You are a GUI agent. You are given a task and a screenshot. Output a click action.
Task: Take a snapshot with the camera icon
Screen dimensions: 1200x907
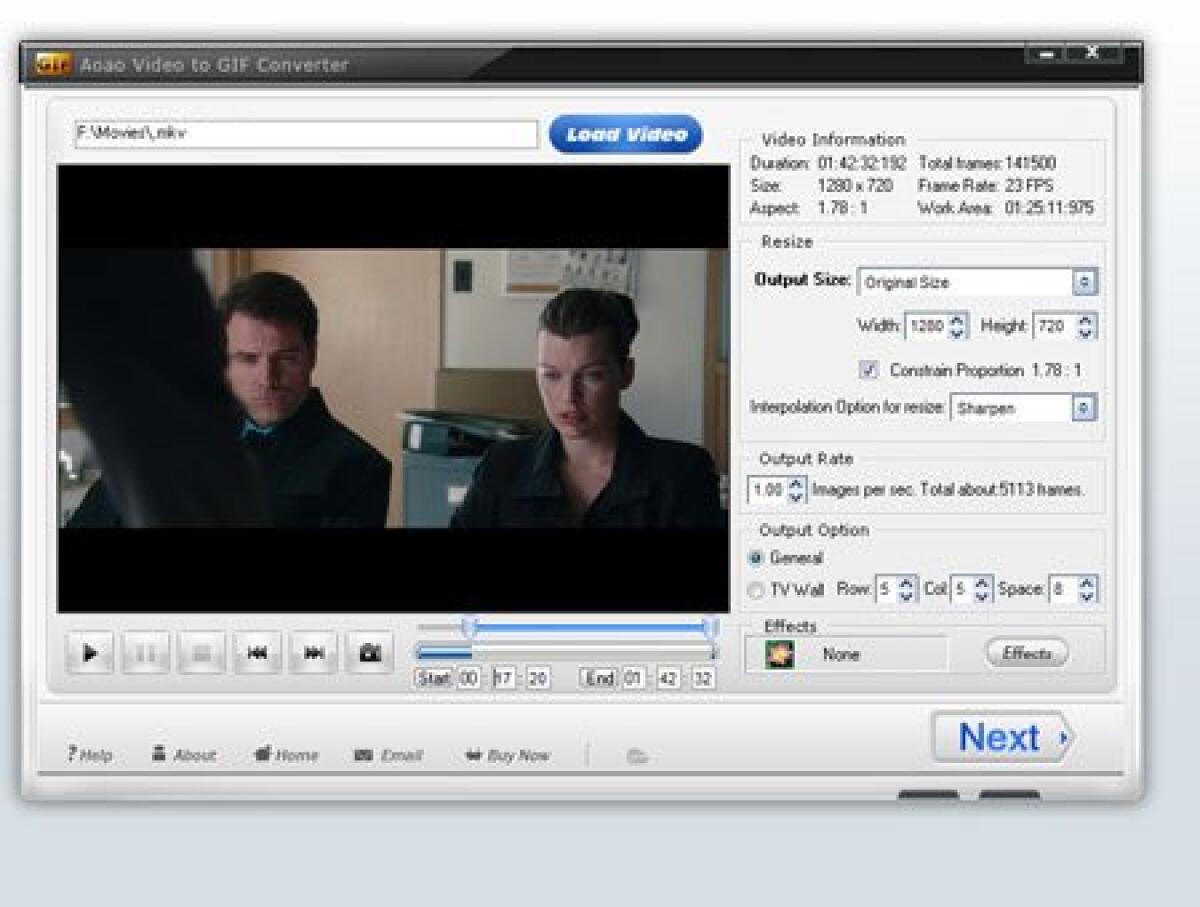(370, 652)
